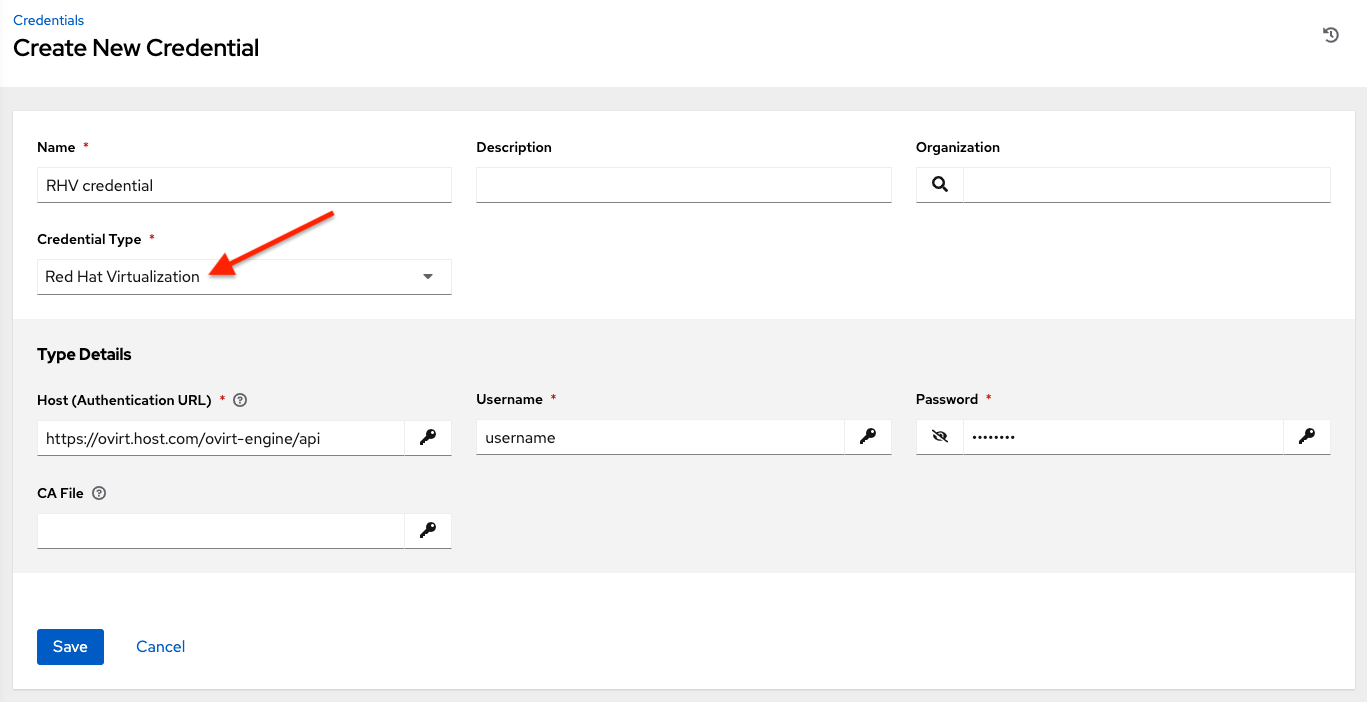Click the key lookup icon beside Password
Image resolution: width=1367 pixels, height=702 pixels.
point(1306,436)
